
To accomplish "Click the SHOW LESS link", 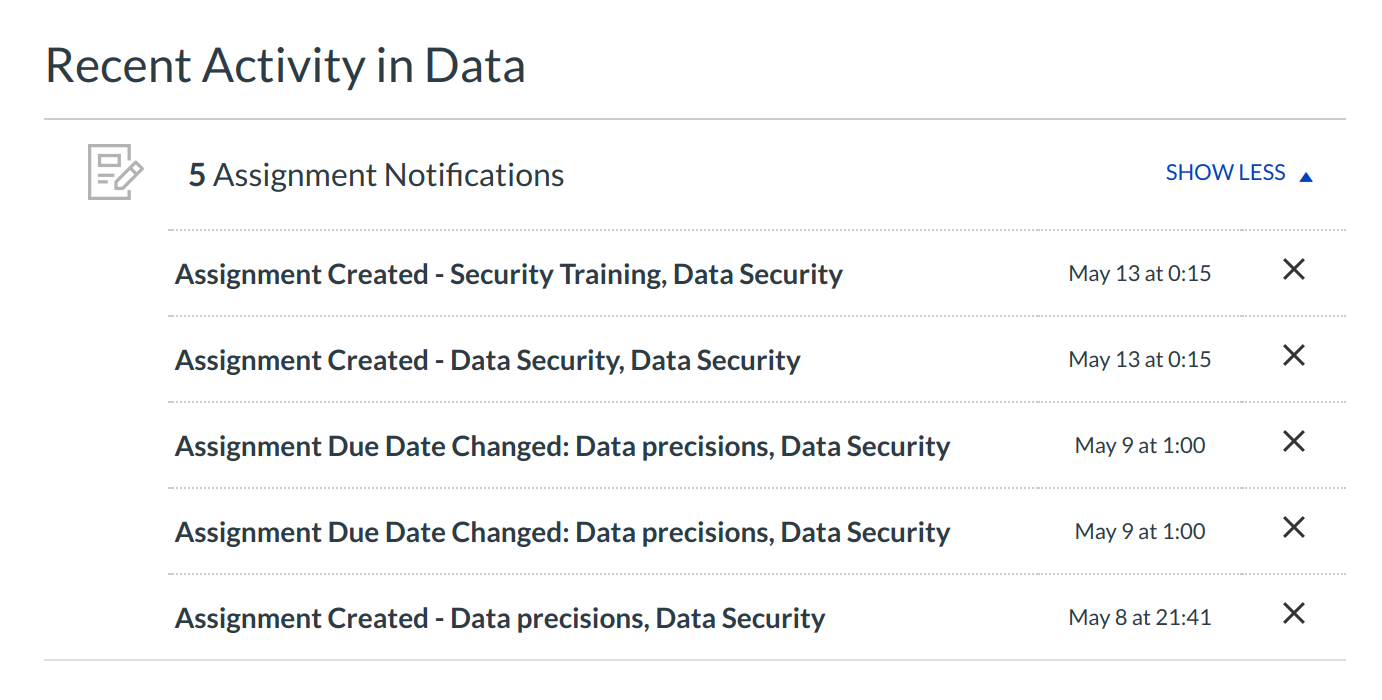I will click(x=1225, y=173).
